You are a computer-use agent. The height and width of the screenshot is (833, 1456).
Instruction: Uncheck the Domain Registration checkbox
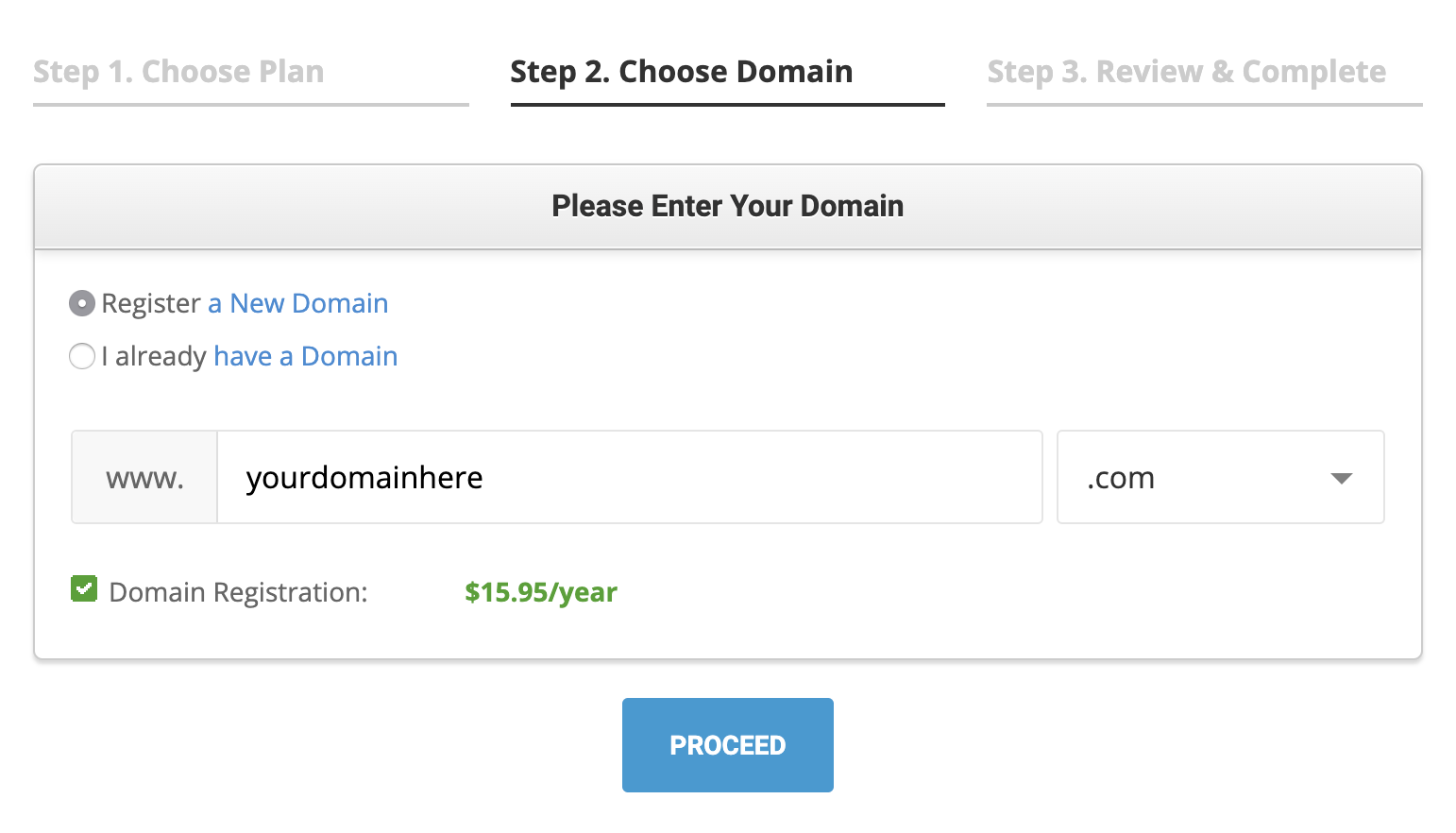click(x=84, y=589)
